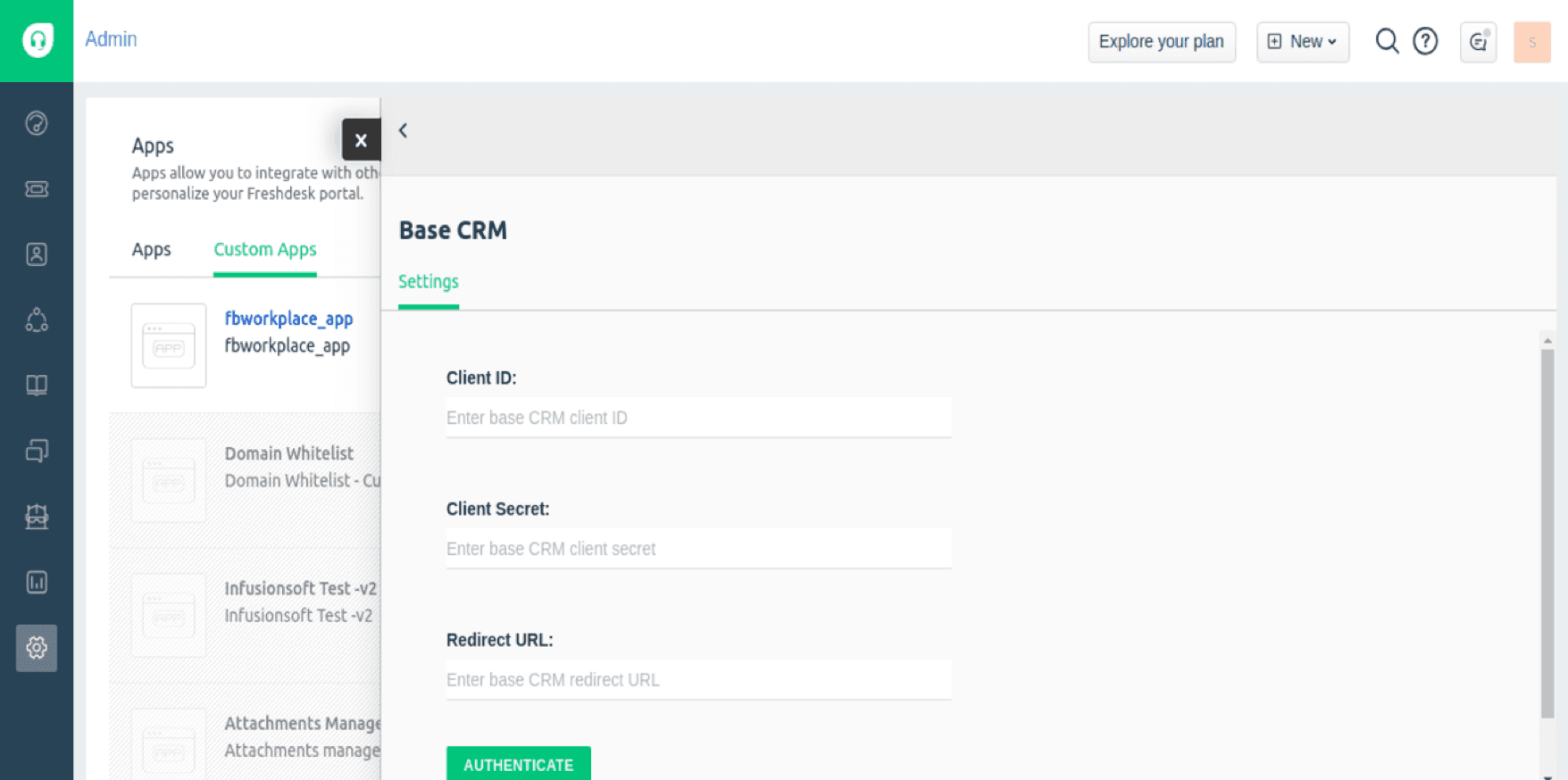Collapse panel with the back chevron

pos(404,130)
